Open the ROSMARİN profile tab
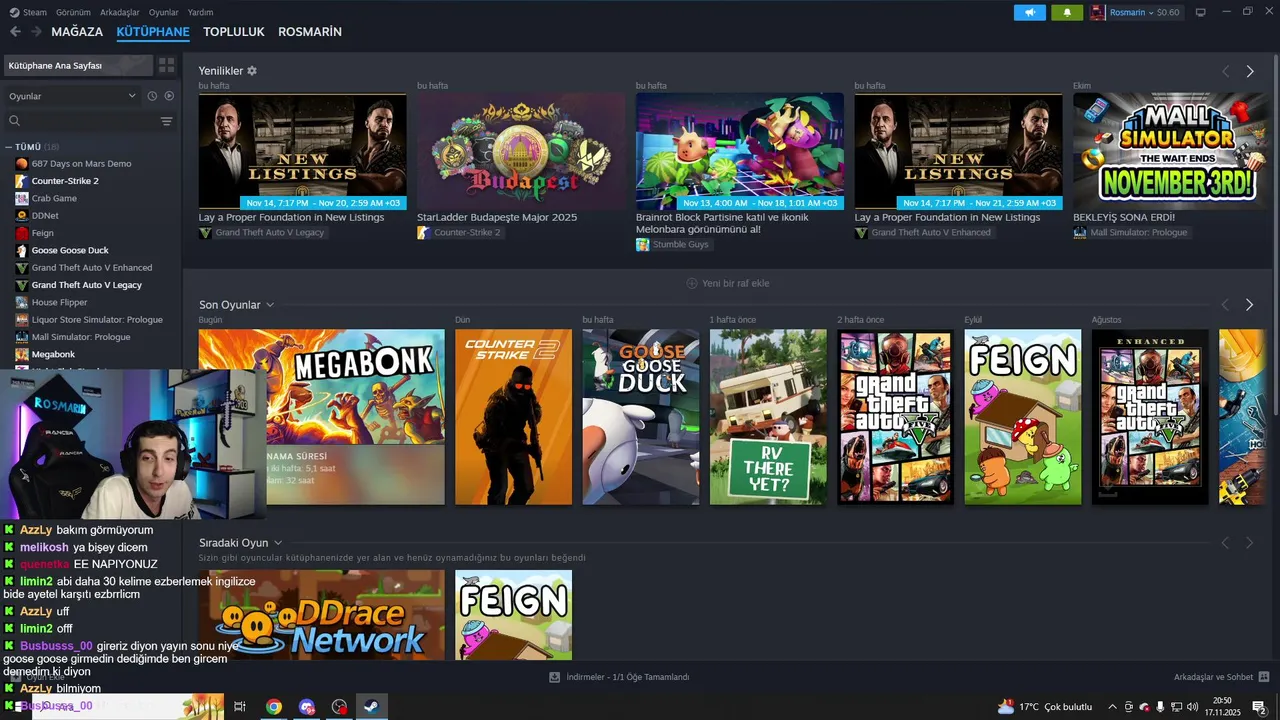The width and height of the screenshot is (1280, 720). [310, 32]
